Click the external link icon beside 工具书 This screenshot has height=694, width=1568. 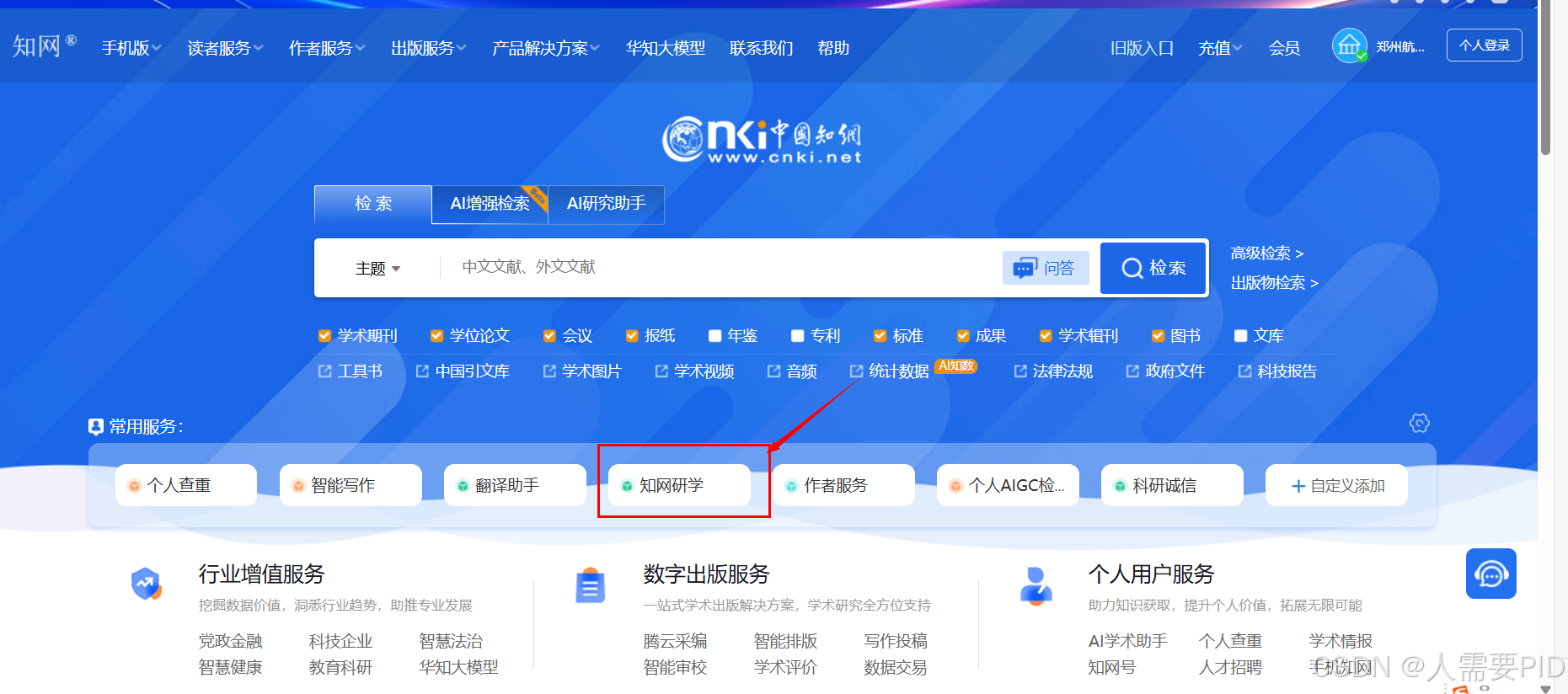coord(324,371)
